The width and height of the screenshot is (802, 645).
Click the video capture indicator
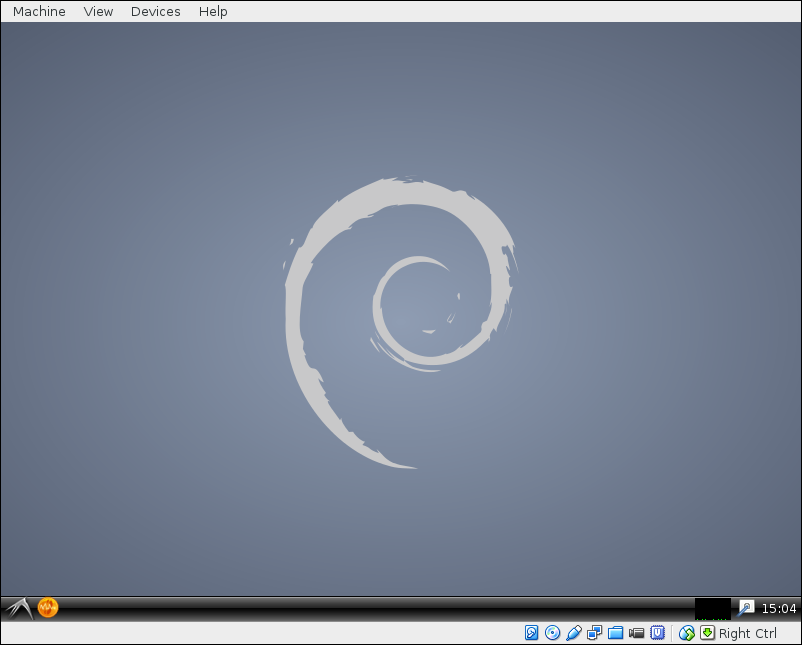pos(636,633)
